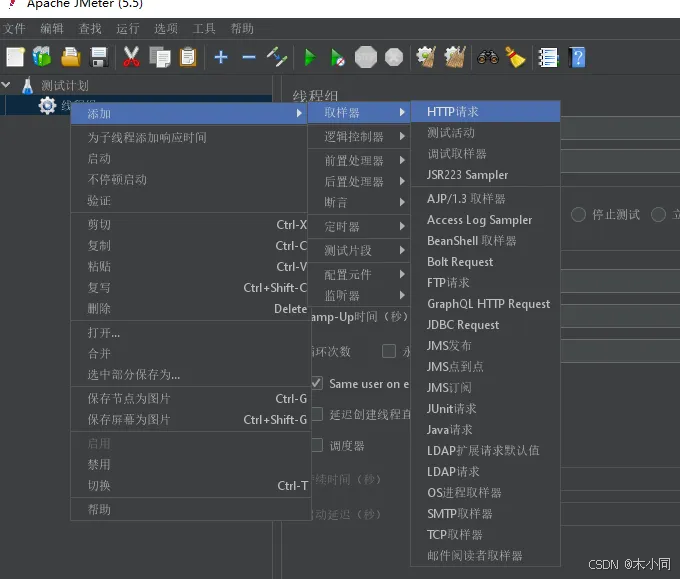Select 不停顿启动 context entry
The height and width of the screenshot is (579, 680).
189,180
